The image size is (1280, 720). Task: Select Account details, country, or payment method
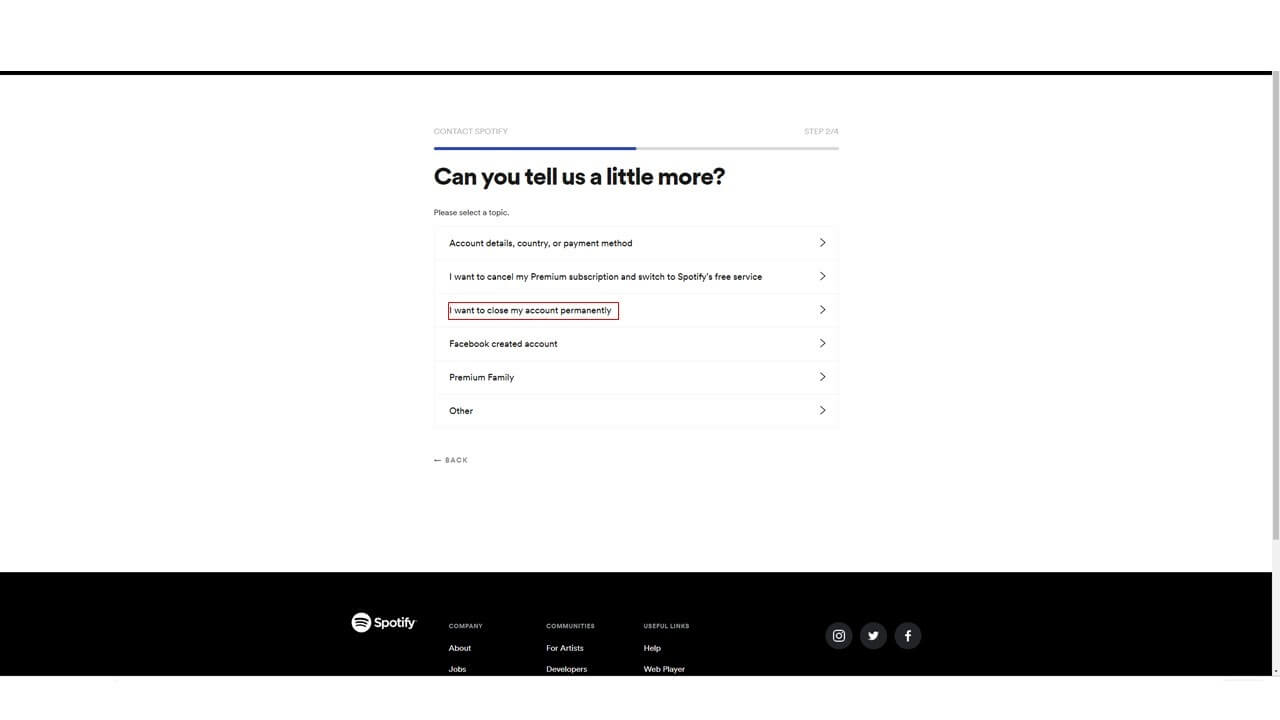point(636,243)
